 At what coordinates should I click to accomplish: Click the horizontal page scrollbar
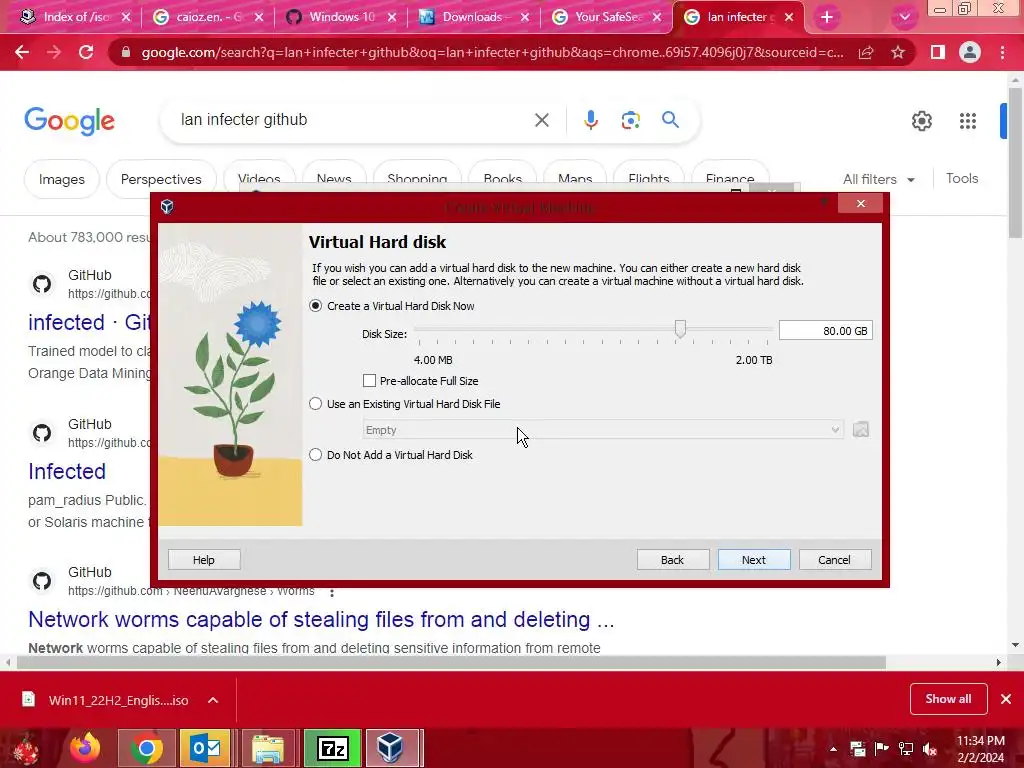[451, 662]
